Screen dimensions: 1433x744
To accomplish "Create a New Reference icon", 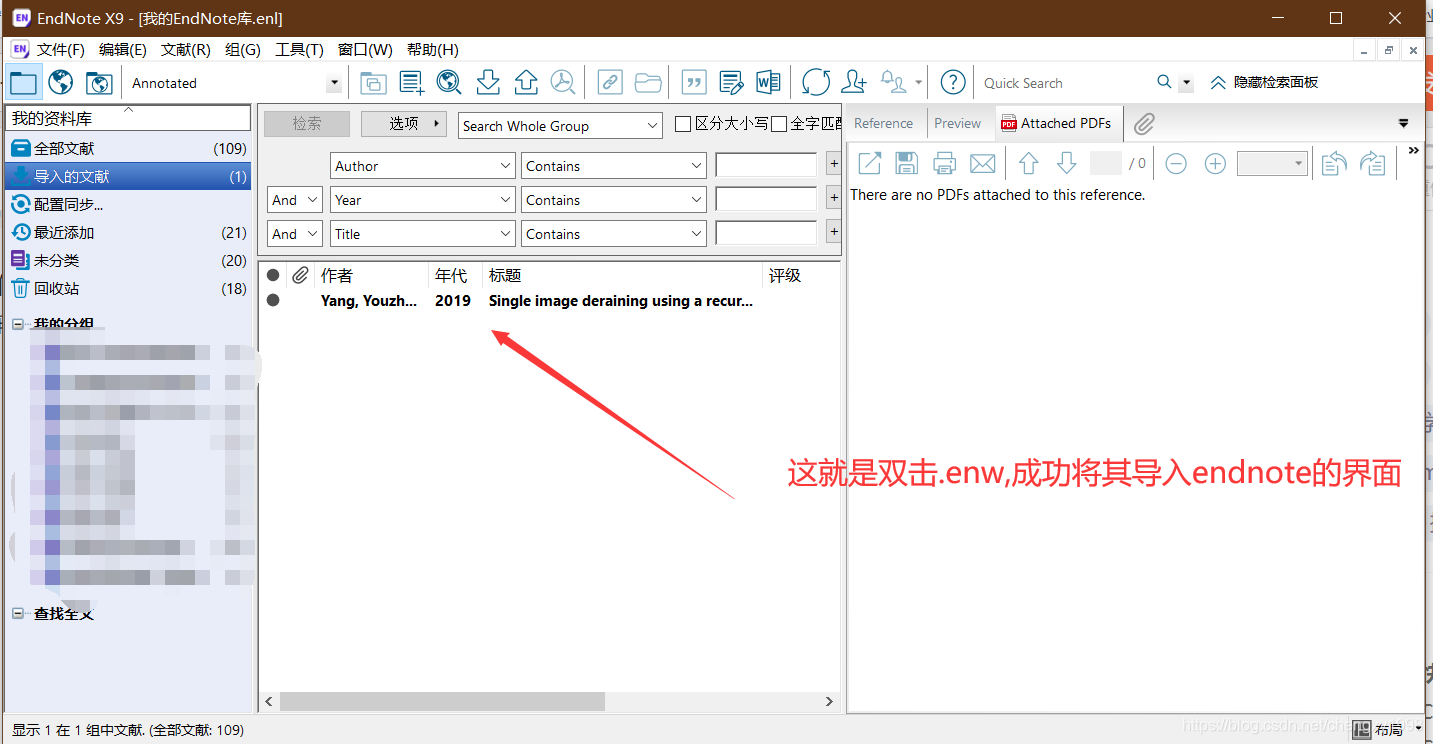I will tap(411, 82).
